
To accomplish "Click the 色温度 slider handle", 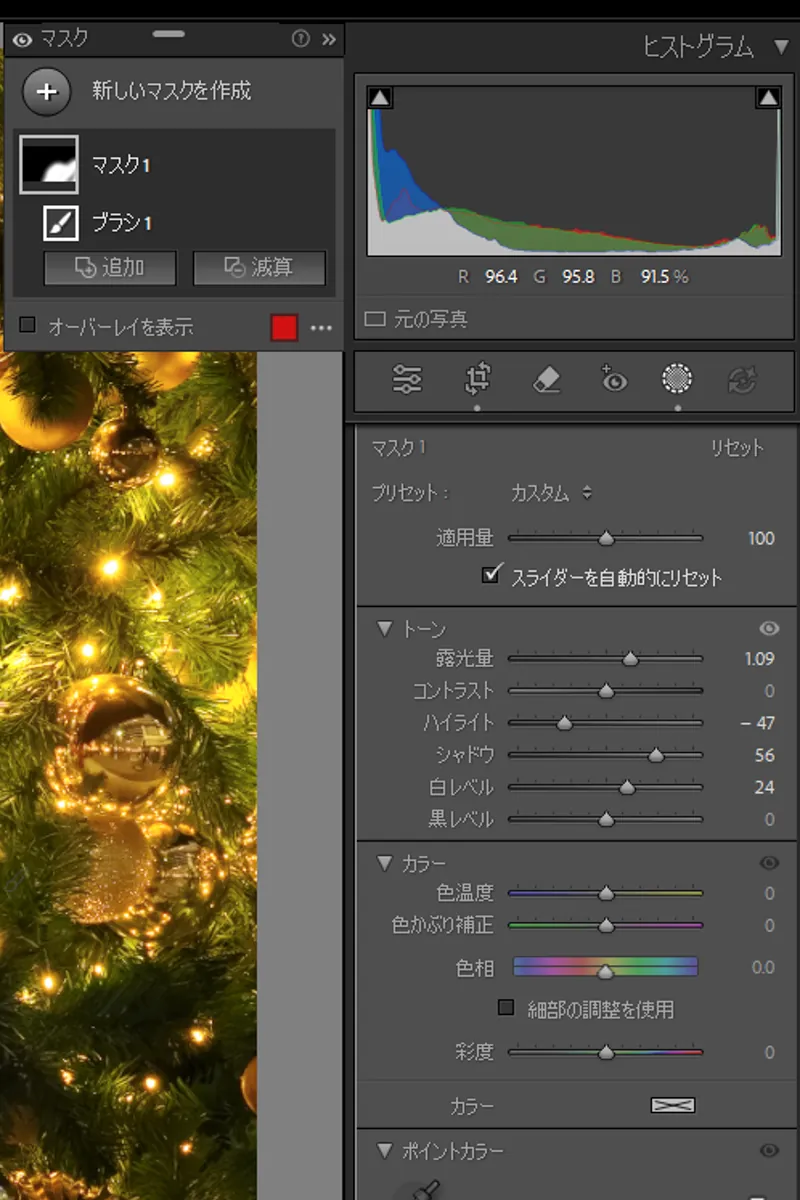I will tap(606, 893).
